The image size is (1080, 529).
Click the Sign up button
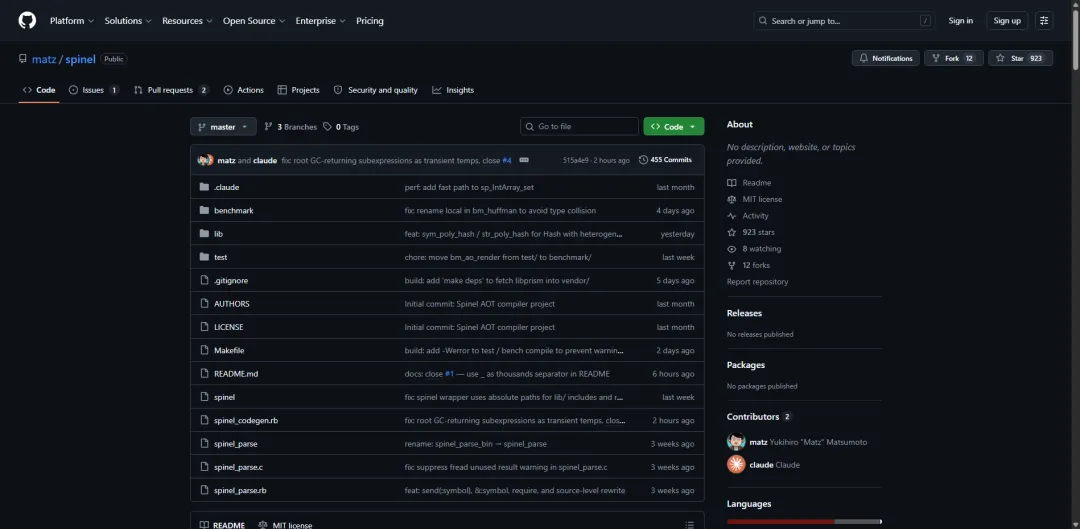coord(1007,21)
